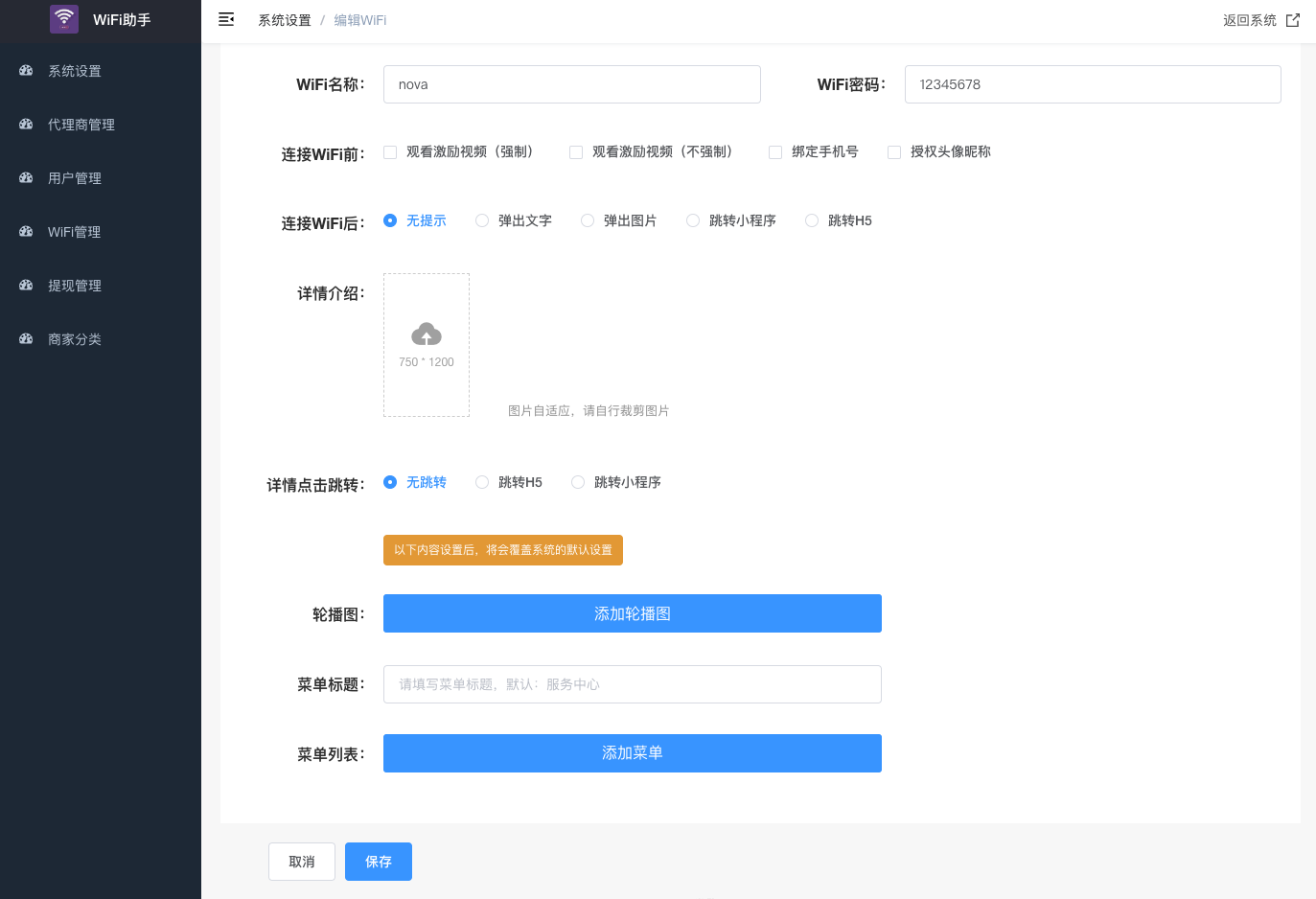Click the 添加轮播图 button
The height and width of the screenshot is (899, 1316).
point(633,613)
